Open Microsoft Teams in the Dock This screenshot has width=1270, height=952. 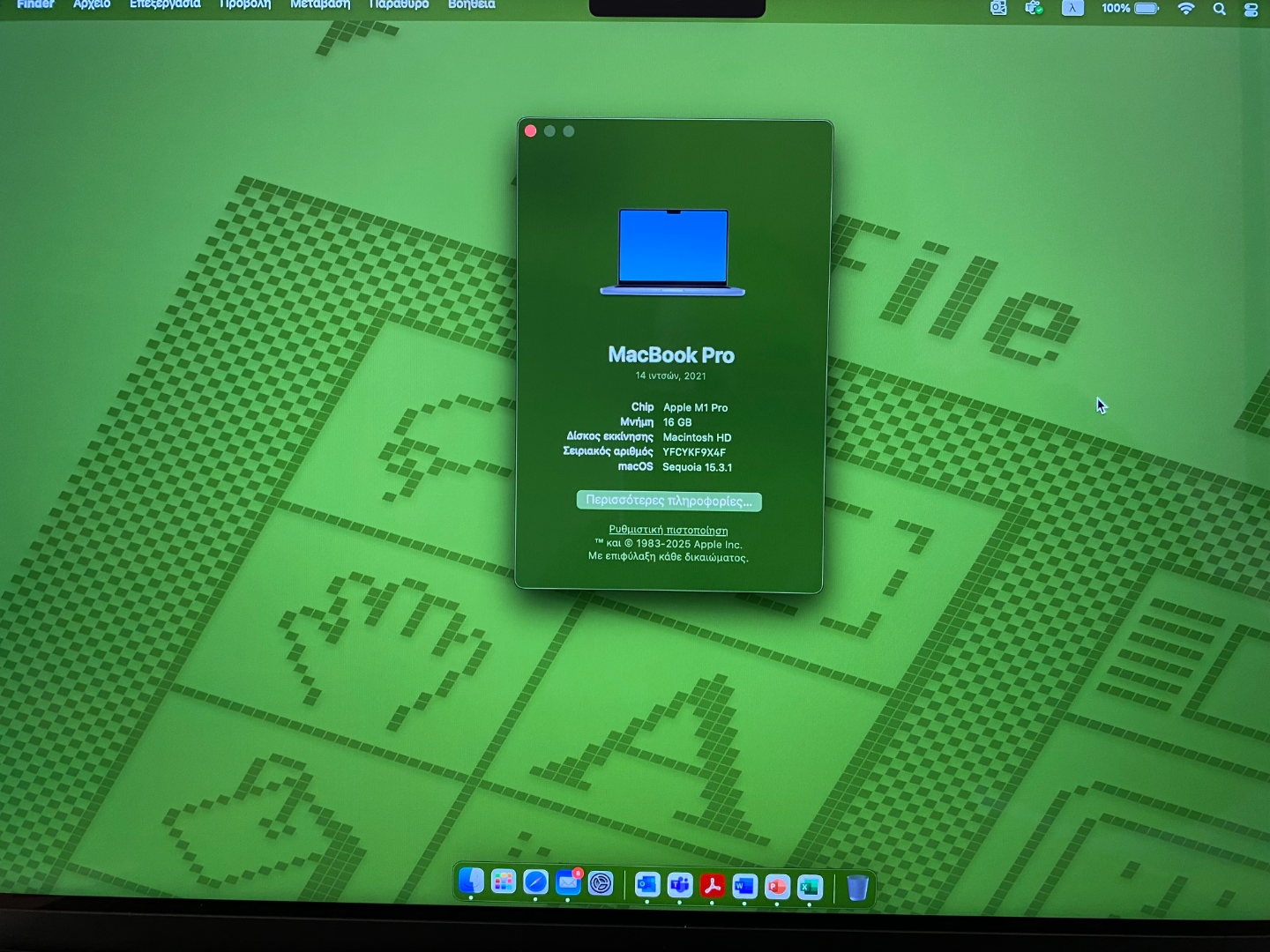point(680,884)
